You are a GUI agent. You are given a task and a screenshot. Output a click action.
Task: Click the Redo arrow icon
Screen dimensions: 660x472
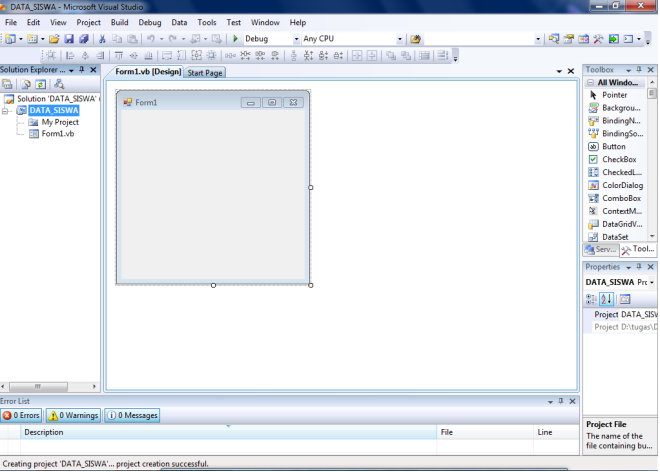(x=173, y=39)
